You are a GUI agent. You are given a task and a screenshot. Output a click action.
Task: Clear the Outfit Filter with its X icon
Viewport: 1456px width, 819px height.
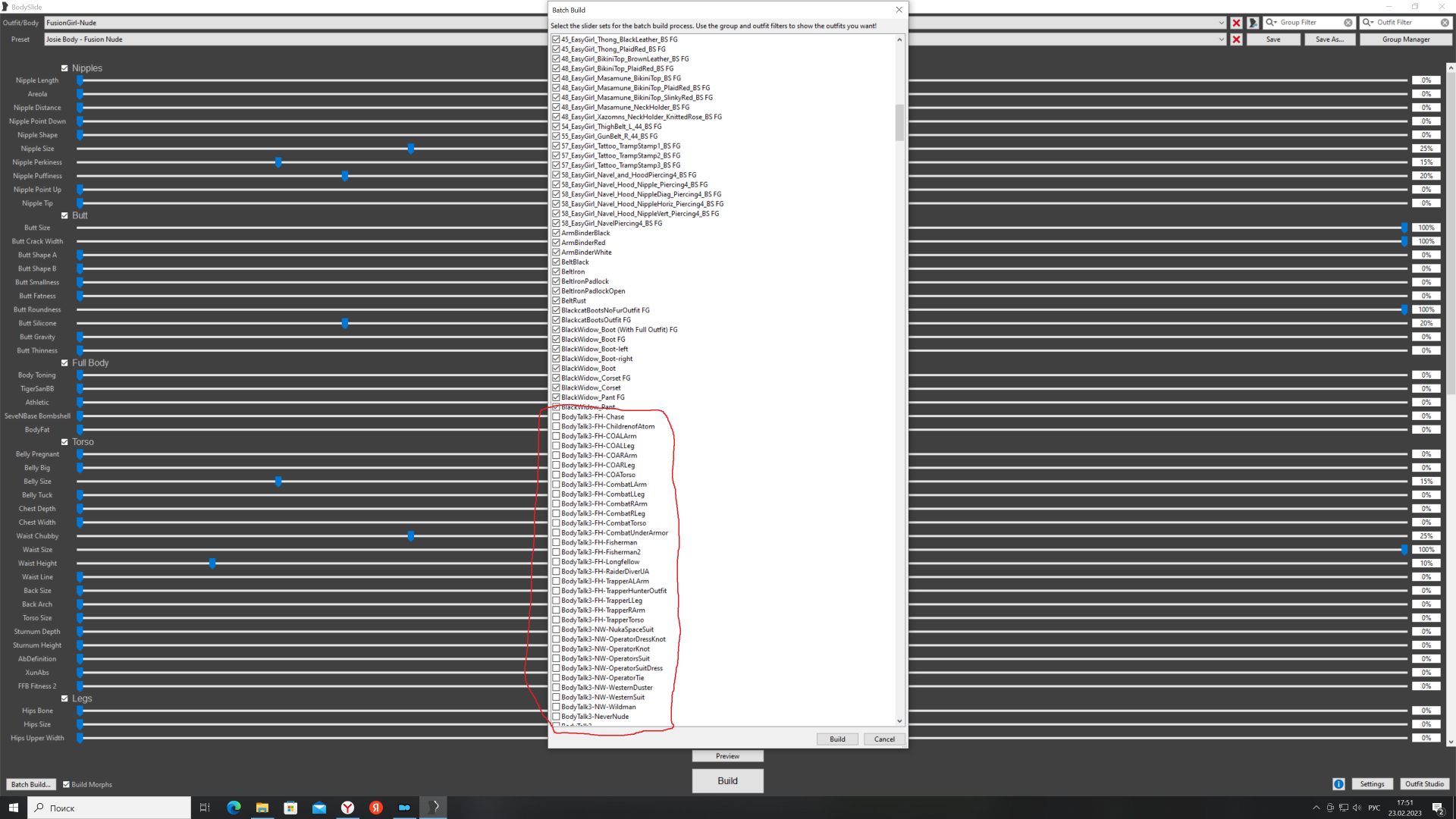[x=1445, y=23]
